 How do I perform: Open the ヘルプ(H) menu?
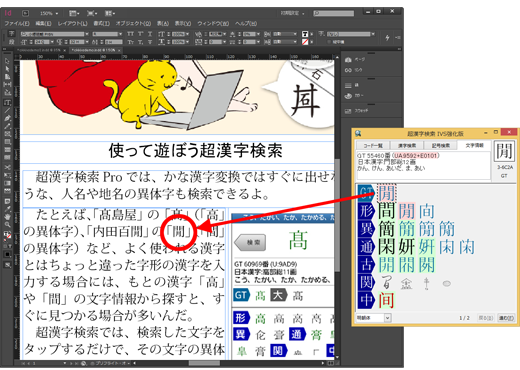pos(246,23)
